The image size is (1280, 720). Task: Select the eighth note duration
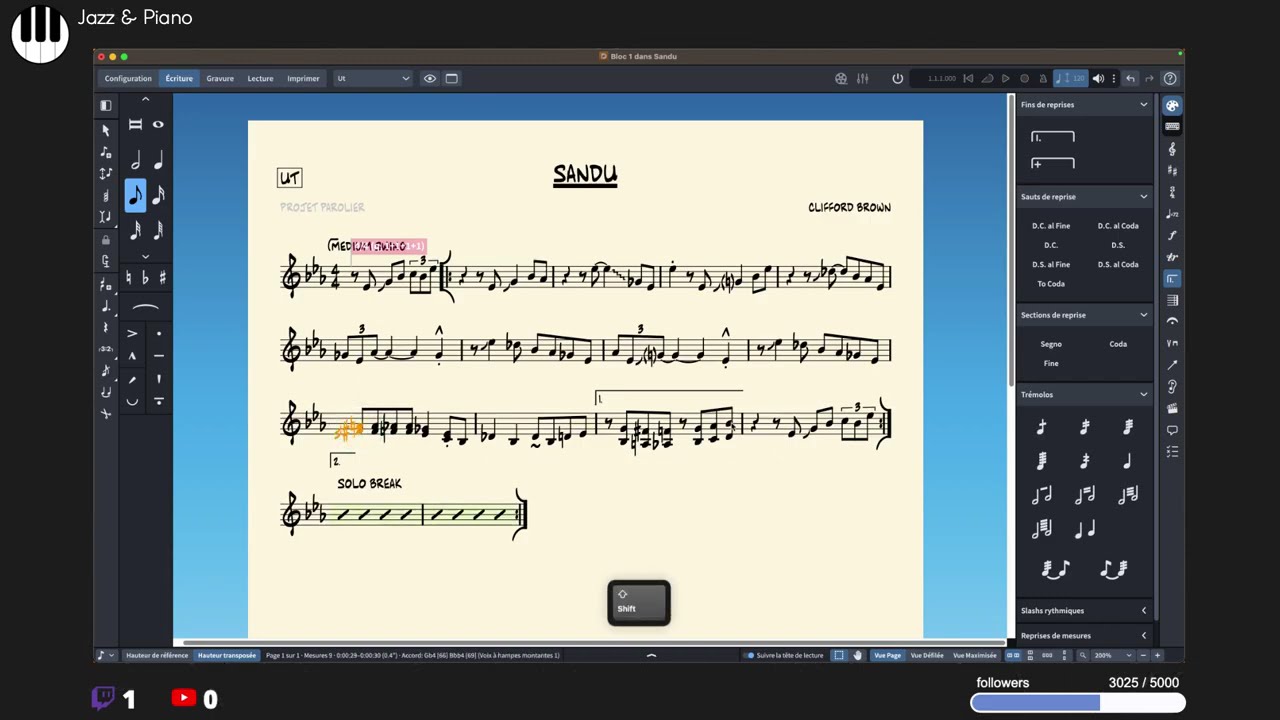point(135,195)
